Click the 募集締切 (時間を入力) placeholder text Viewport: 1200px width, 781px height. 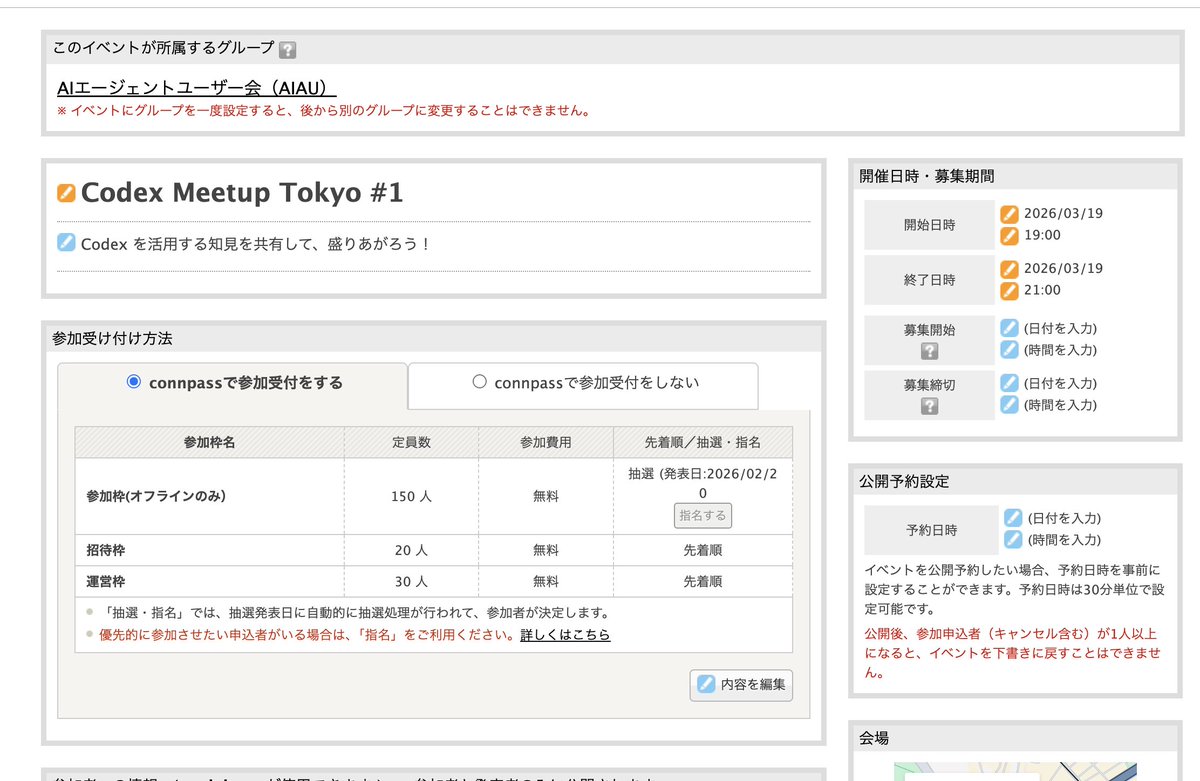[1060, 405]
